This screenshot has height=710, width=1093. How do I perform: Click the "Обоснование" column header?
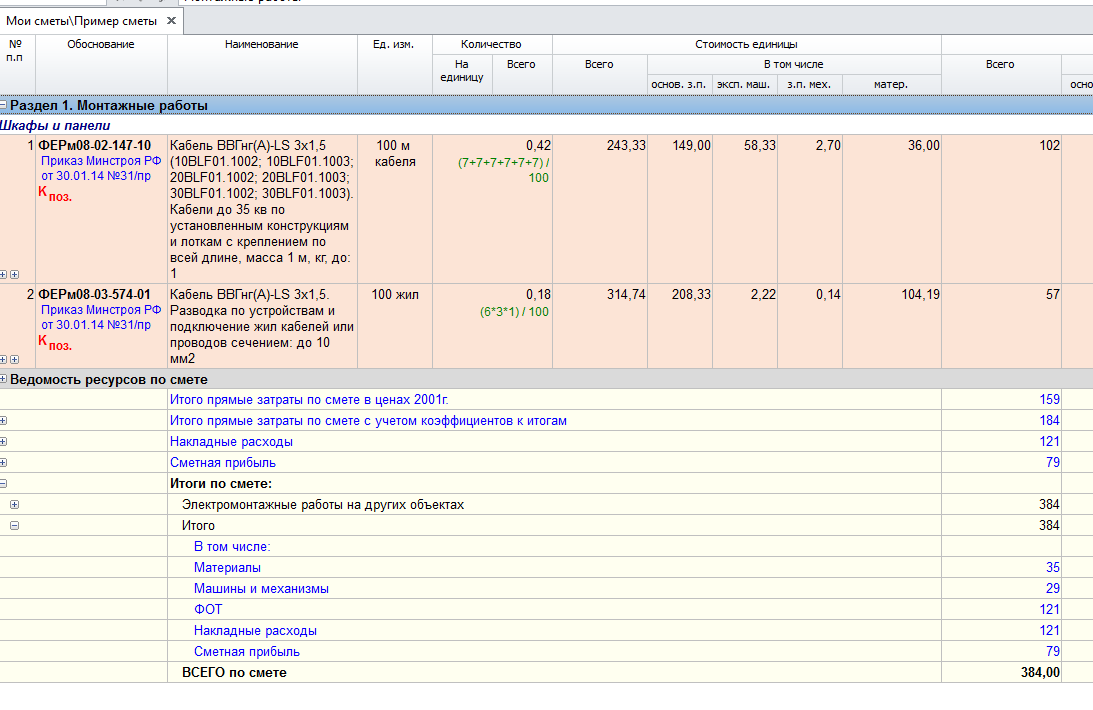click(x=101, y=45)
